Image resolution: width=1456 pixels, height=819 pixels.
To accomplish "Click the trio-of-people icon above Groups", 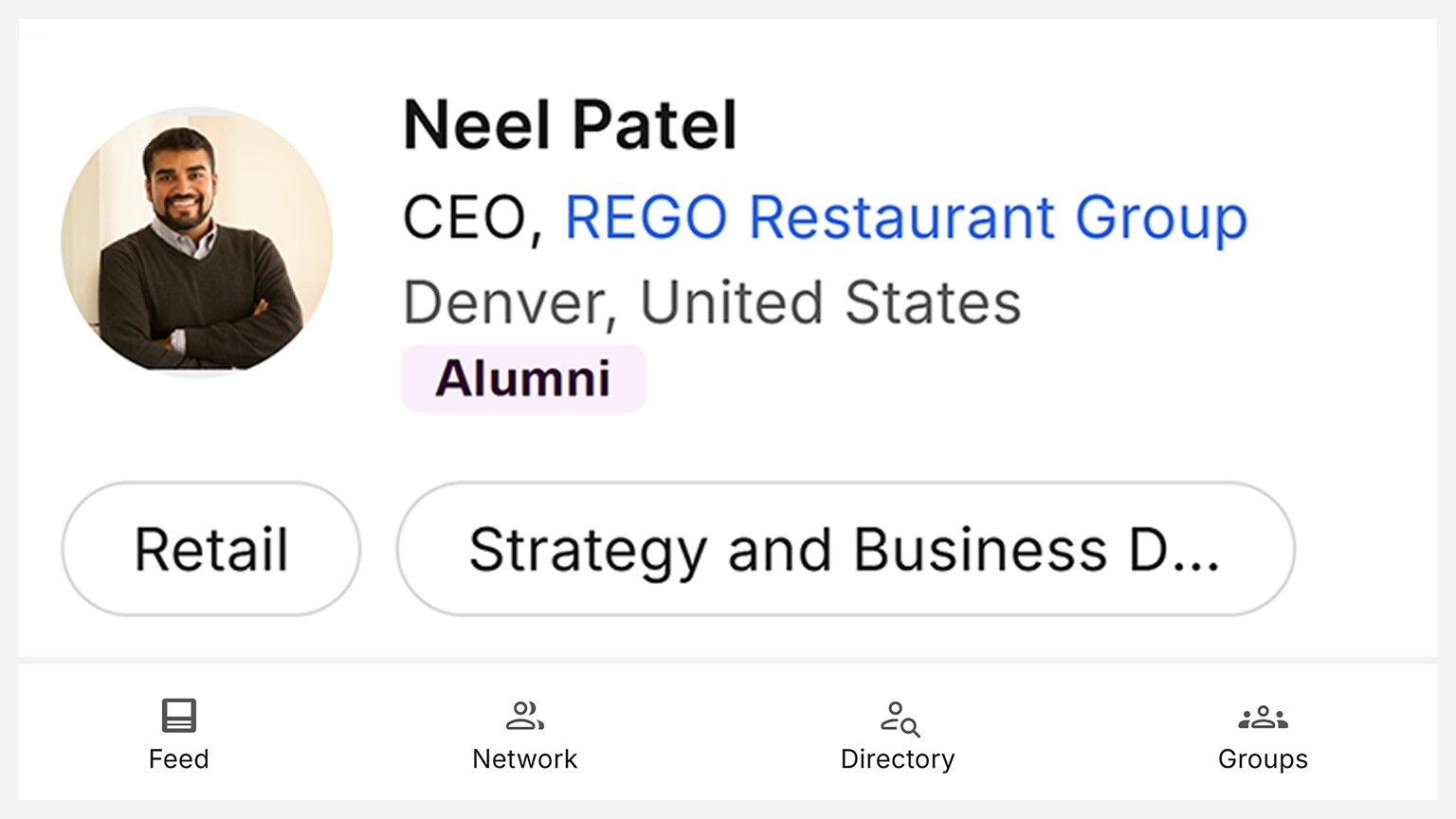I will 1262,718.
